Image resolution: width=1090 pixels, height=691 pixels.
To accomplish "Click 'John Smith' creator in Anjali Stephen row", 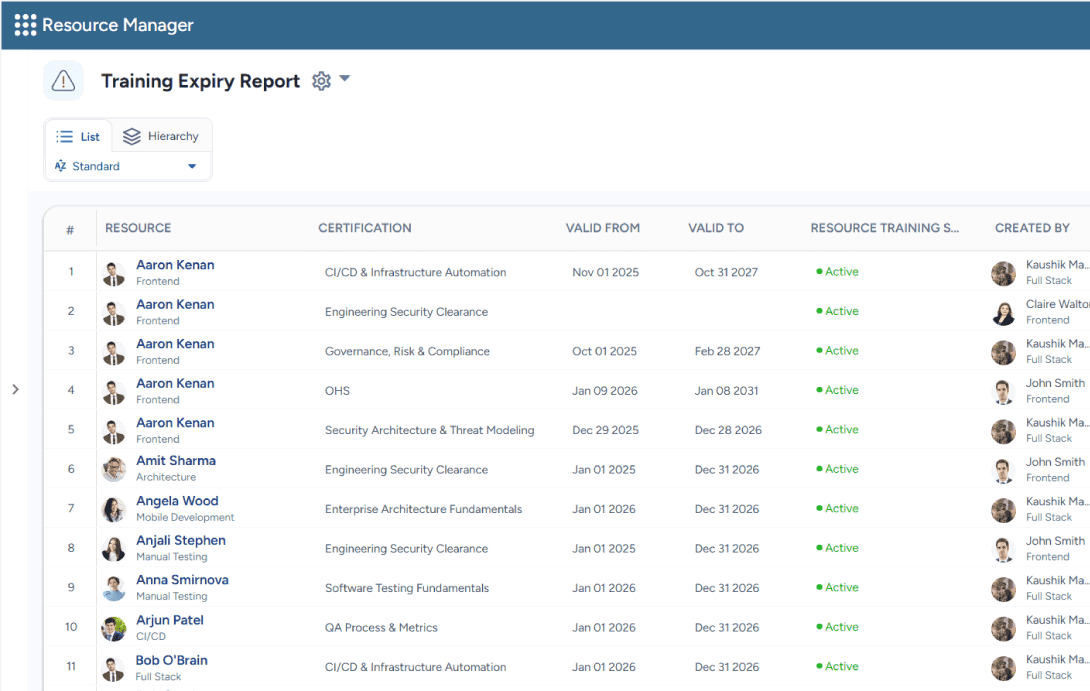I will click(1055, 541).
